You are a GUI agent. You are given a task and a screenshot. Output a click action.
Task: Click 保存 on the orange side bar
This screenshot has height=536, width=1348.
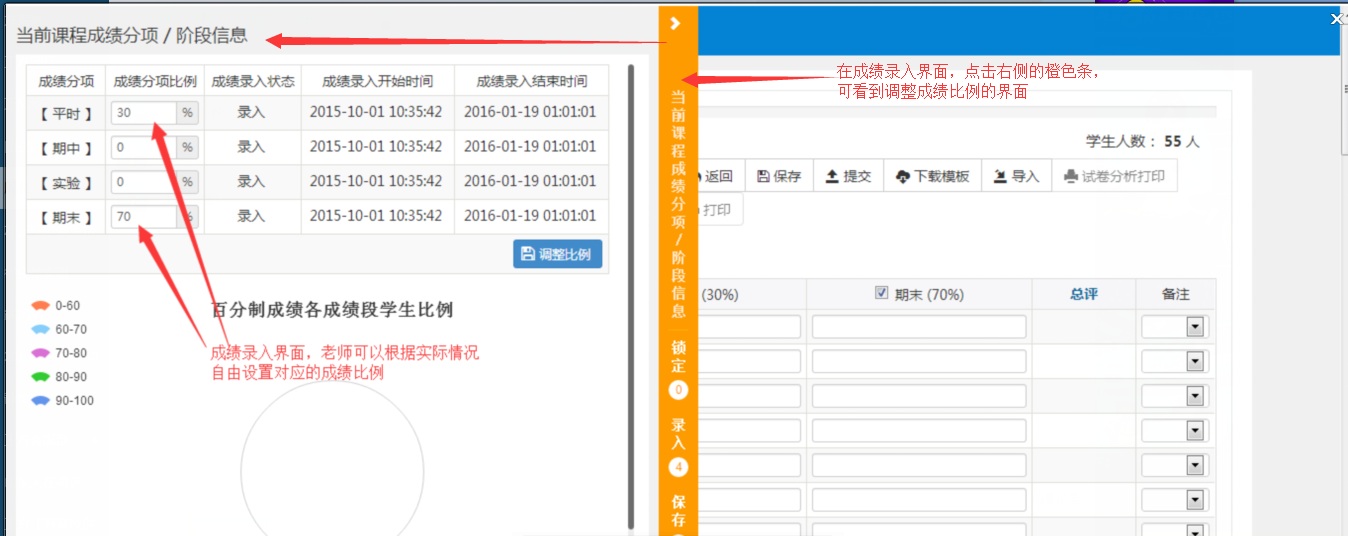point(678,510)
